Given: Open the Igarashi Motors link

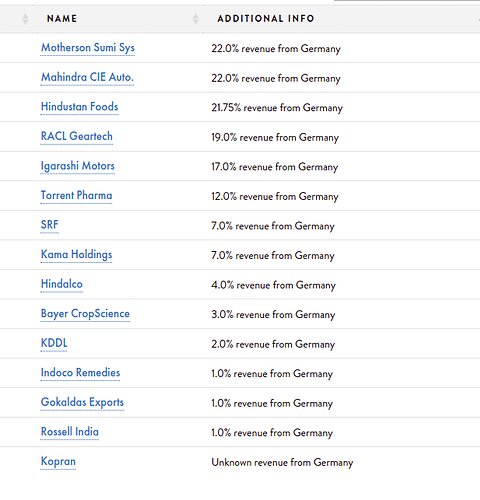Looking at the screenshot, I should pyautogui.click(x=78, y=166).
